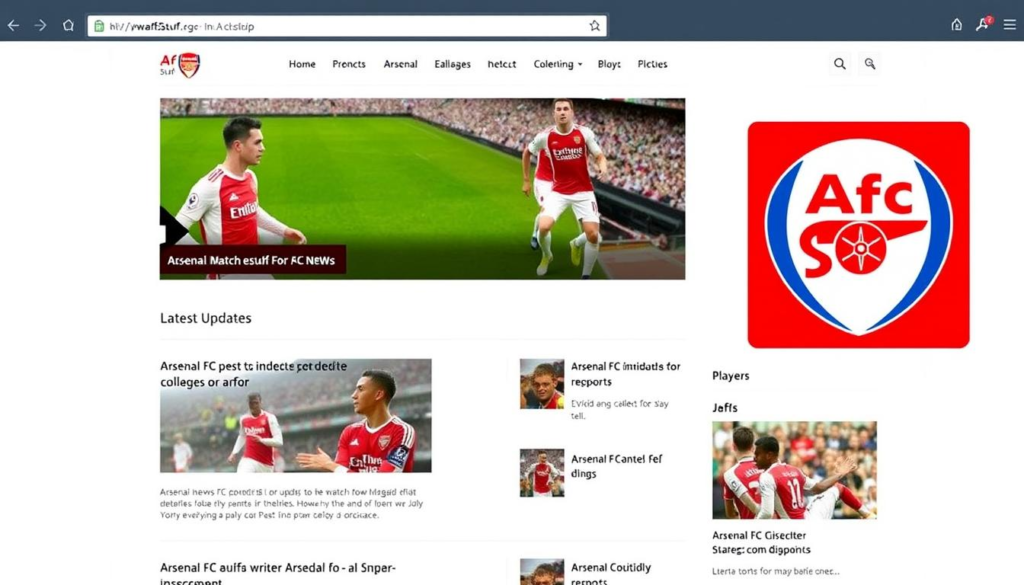
Task: Click the large AFC logo banner
Action: click(858, 235)
